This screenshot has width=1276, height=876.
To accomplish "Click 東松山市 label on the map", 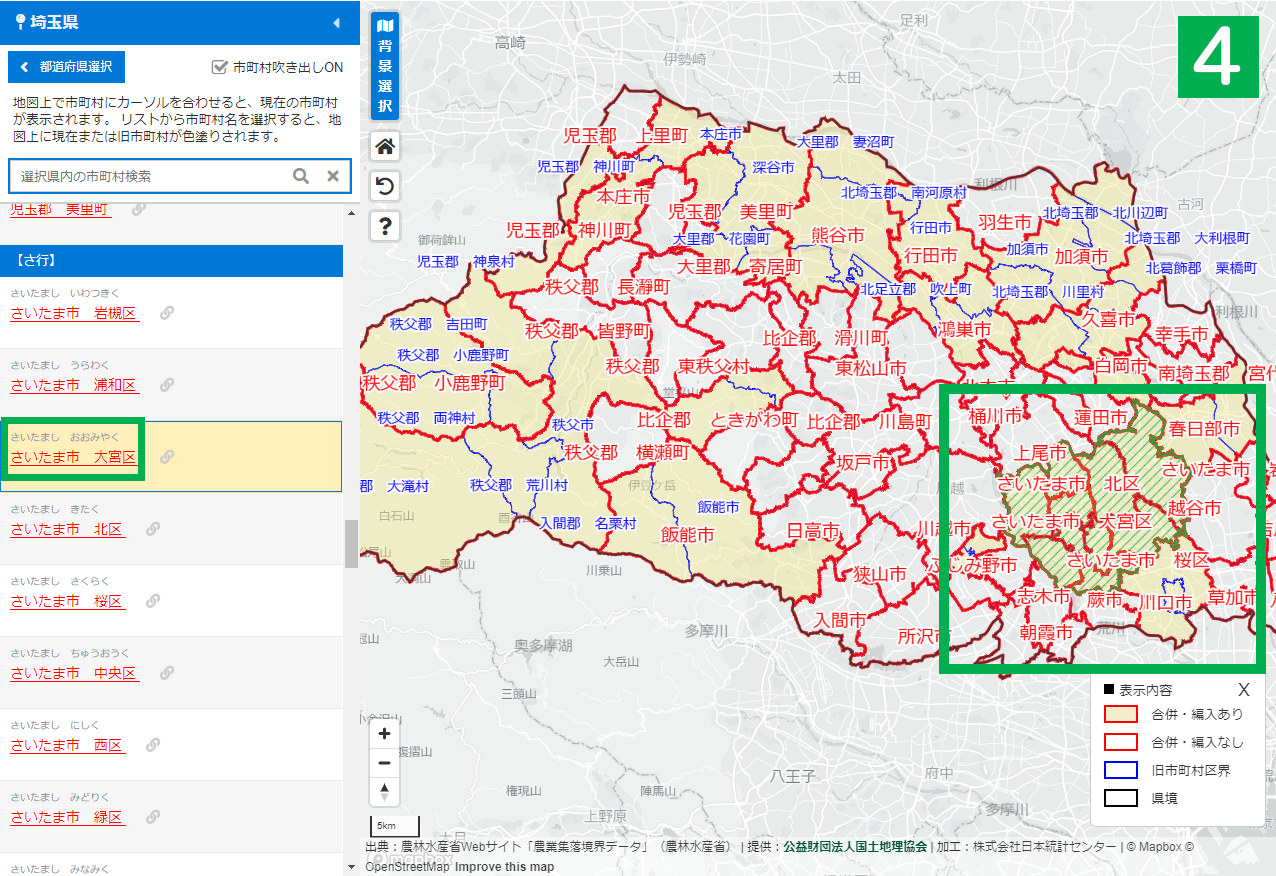I will point(871,368).
